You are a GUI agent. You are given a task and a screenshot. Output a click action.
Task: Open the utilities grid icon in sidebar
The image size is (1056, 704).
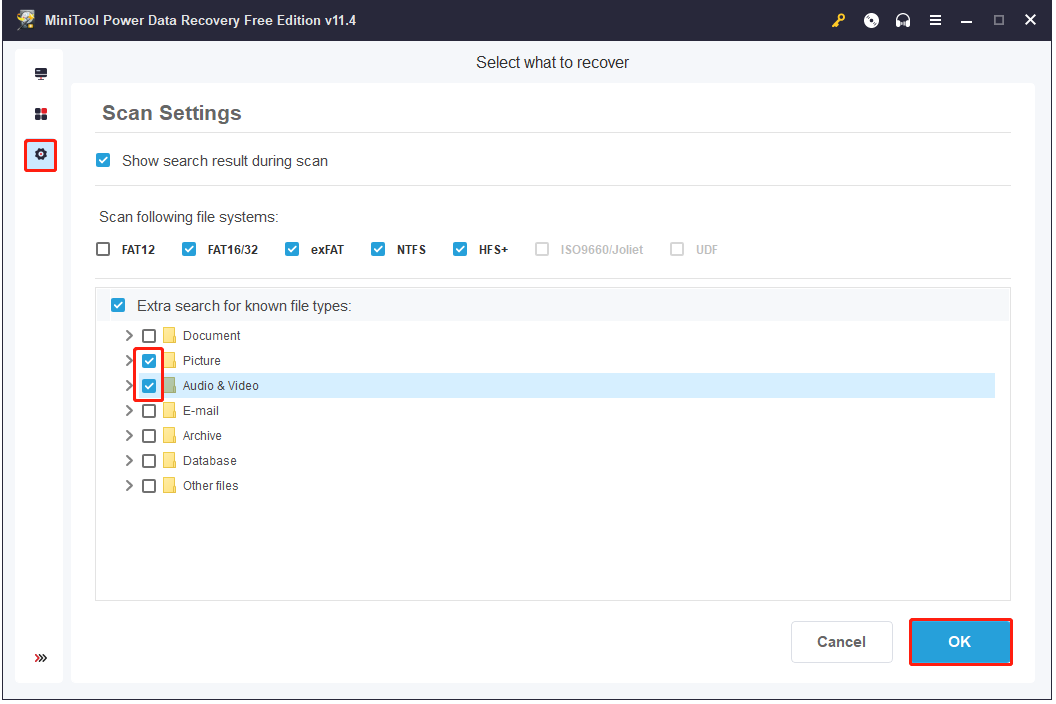41,114
